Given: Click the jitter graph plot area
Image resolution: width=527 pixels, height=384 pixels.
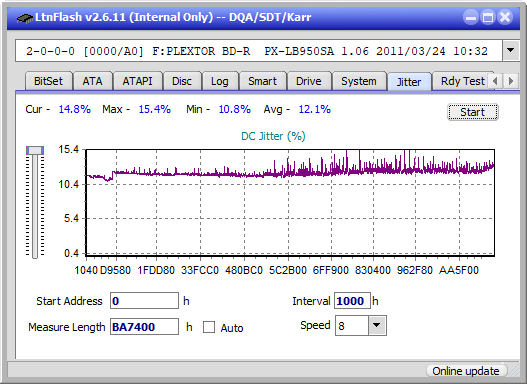Looking at the screenshot, I should tap(290, 203).
